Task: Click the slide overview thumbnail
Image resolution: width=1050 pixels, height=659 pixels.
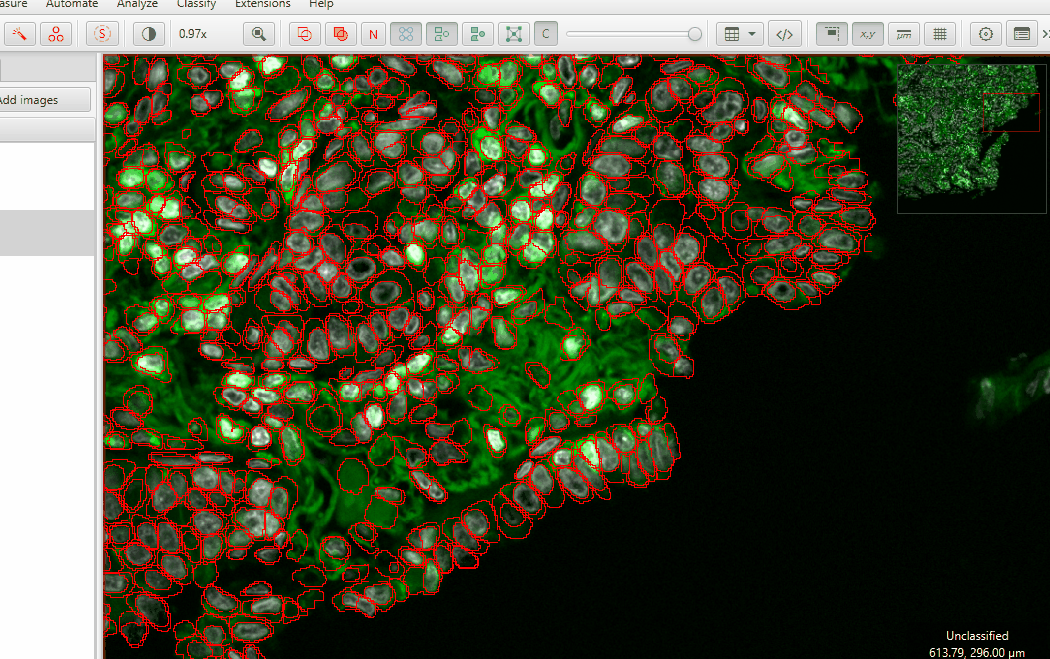Action: (x=970, y=138)
